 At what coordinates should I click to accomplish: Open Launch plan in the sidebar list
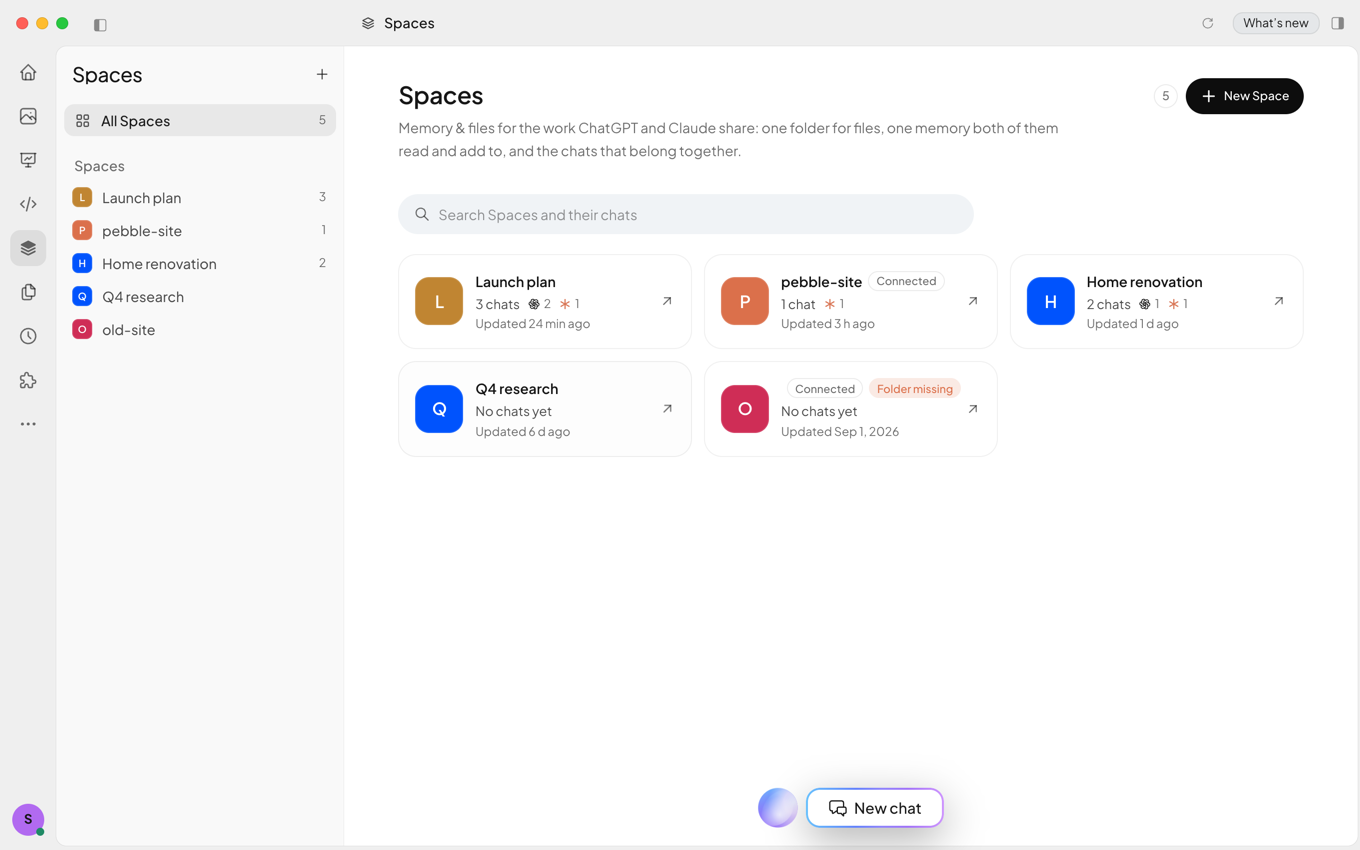coord(200,197)
